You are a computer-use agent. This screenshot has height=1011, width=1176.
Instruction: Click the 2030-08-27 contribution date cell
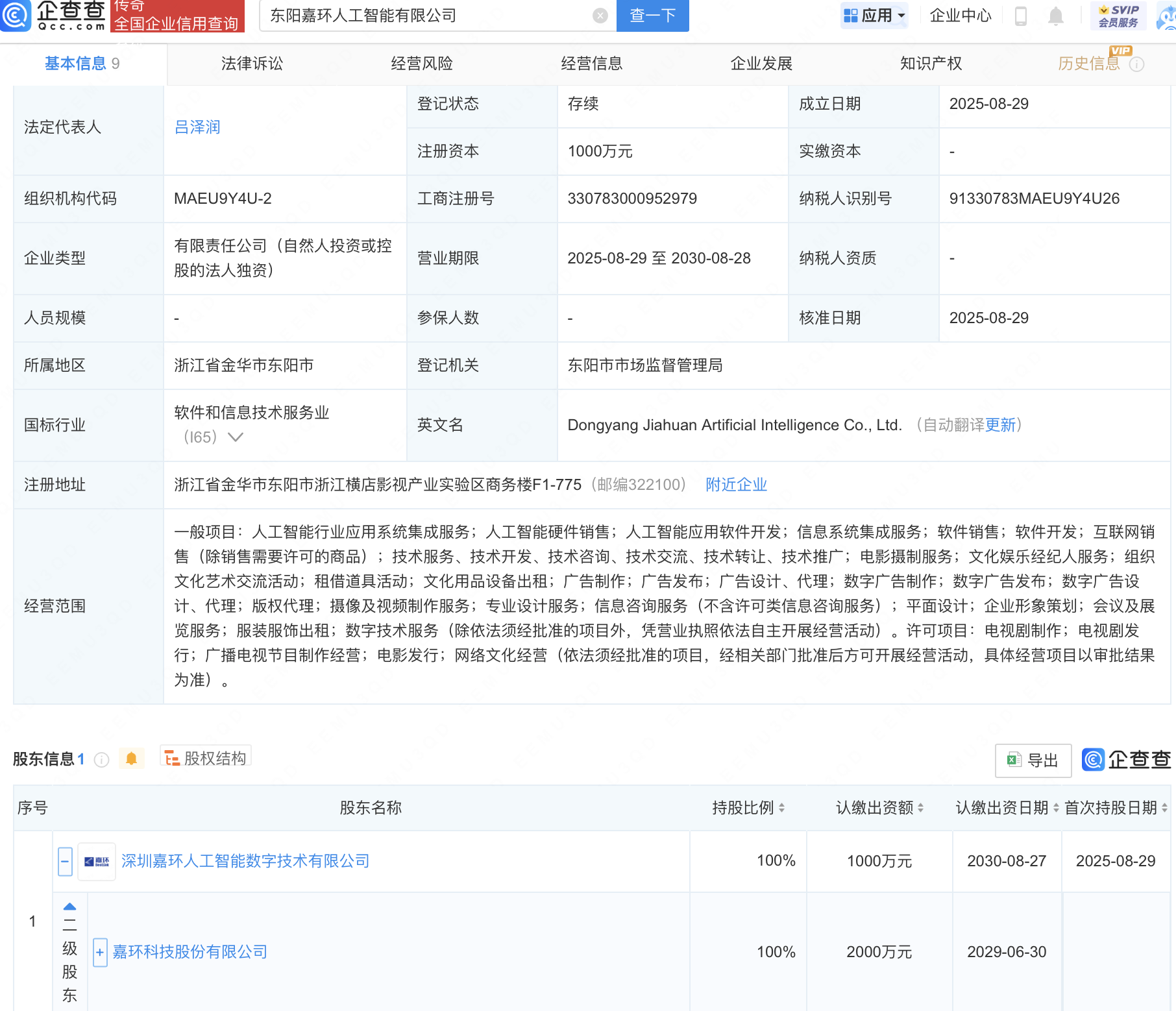[1007, 861]
